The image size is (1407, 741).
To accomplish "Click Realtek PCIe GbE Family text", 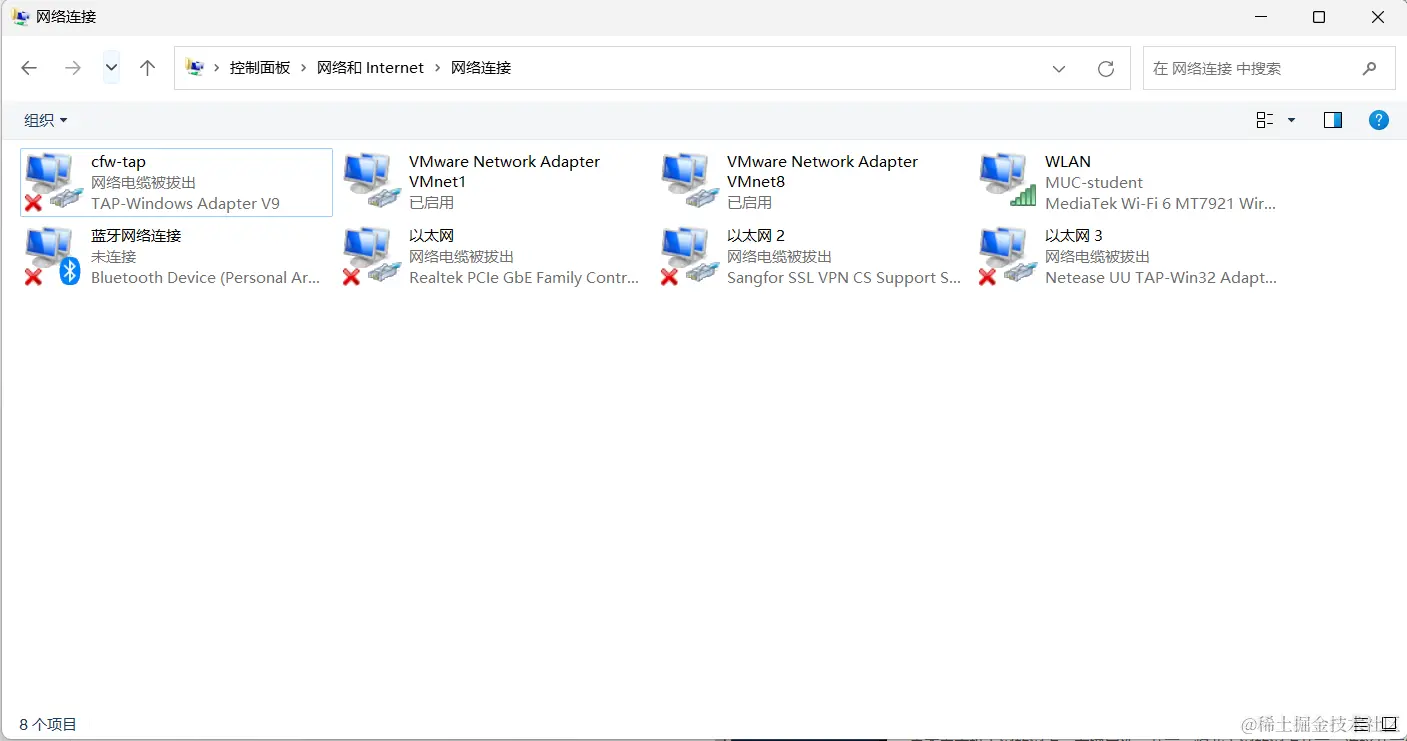I will tap(523, 278).
